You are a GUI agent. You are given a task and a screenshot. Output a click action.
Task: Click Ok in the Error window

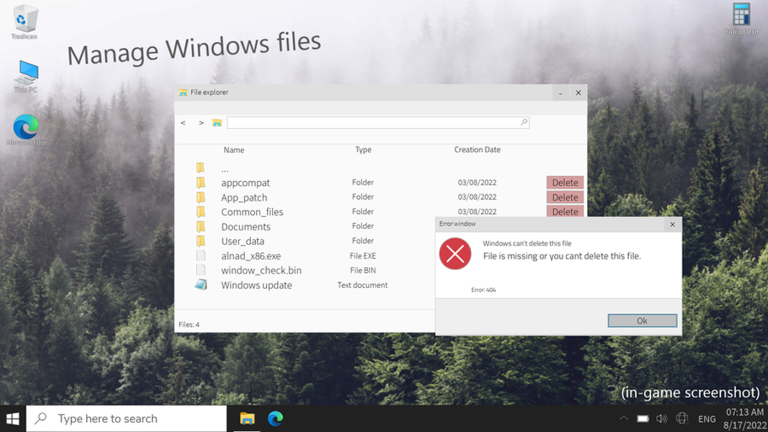click(642, 321)
